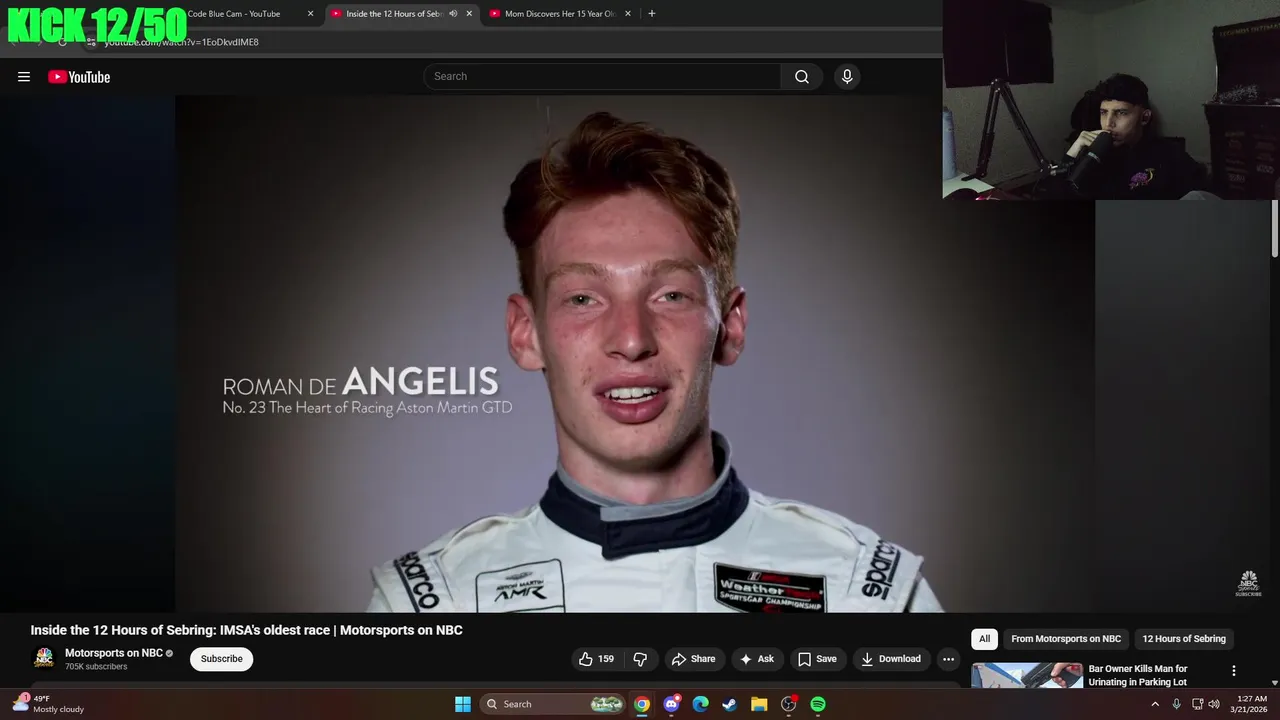Open the Motorsports on NBC channel avatar
Viewport: 1280px width, 720px height.
point(44,658)
